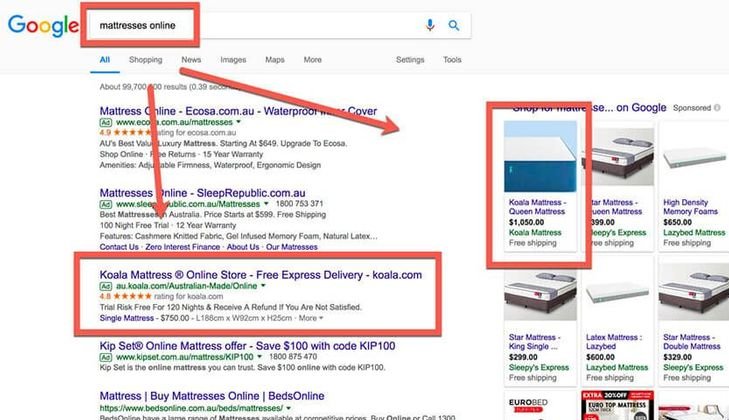Click the Latex Mattress Lazybed product image

pyautogui.click(x=618, y=292)
